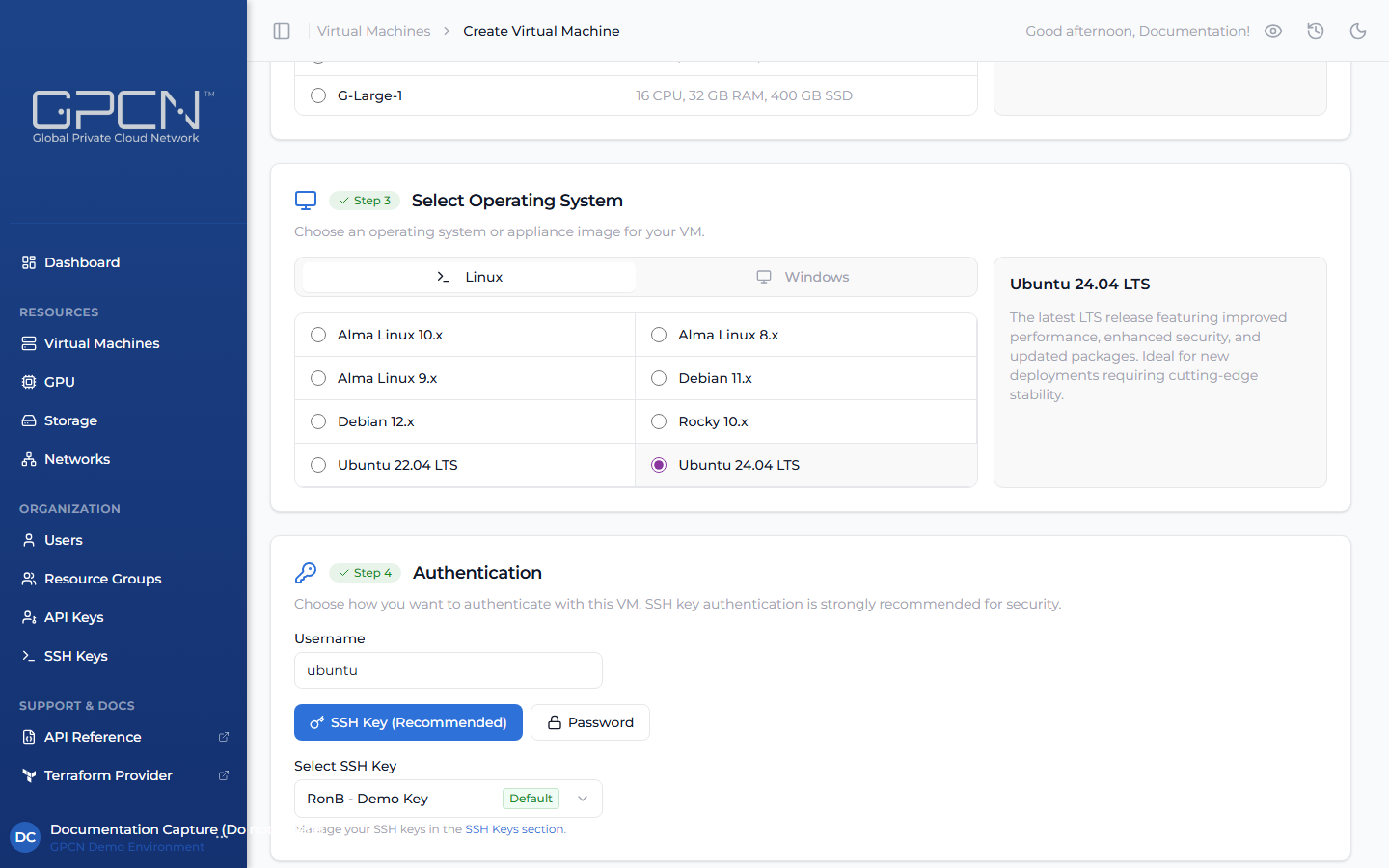Viewport: 1389px width, 868px height.
Task: Click the GPCN Demo Environment label
Action: (127, 847)
